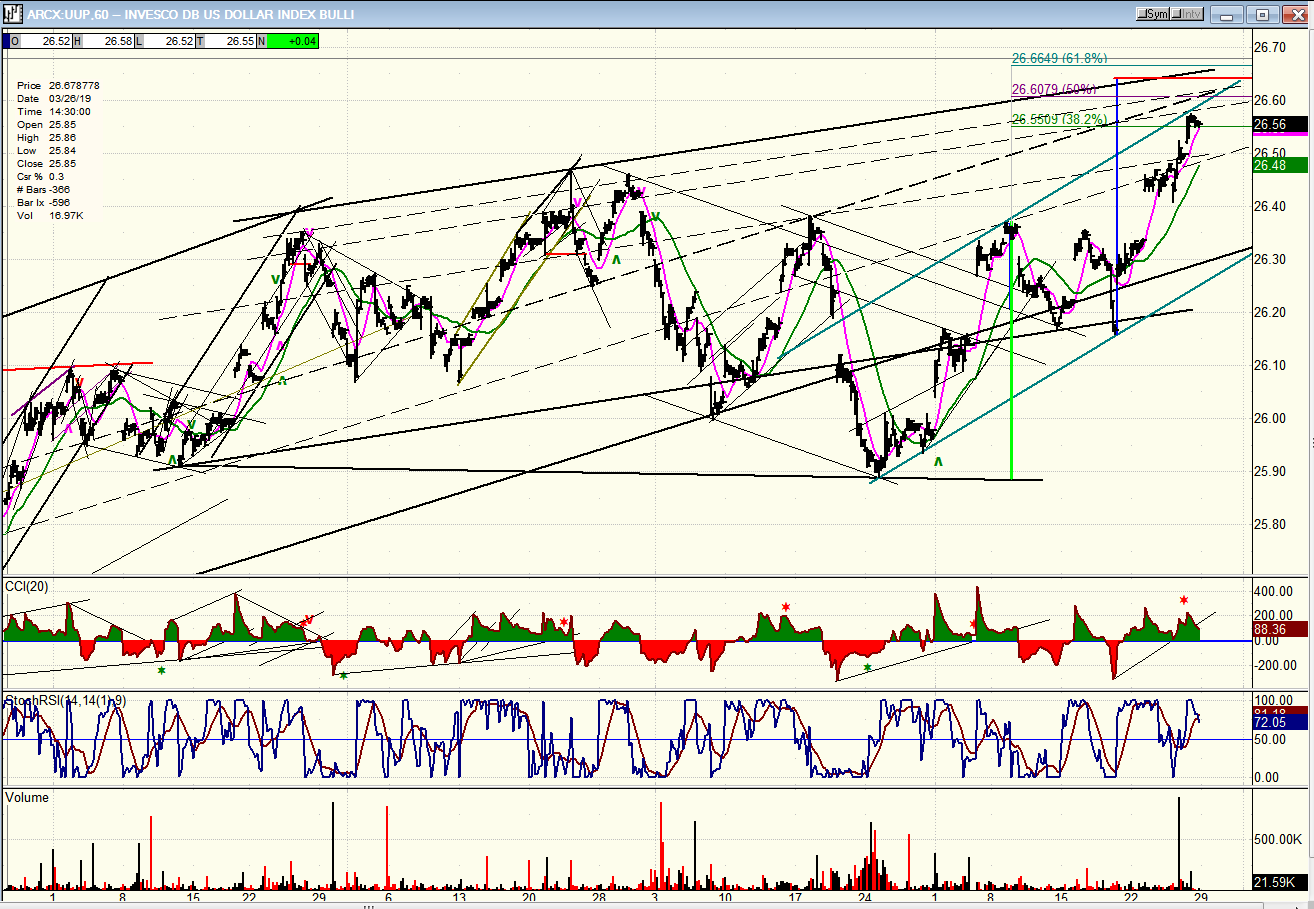Click the 21.59K volume value marker
This screenshot has height=909, width=1314.
[1278, 882]
